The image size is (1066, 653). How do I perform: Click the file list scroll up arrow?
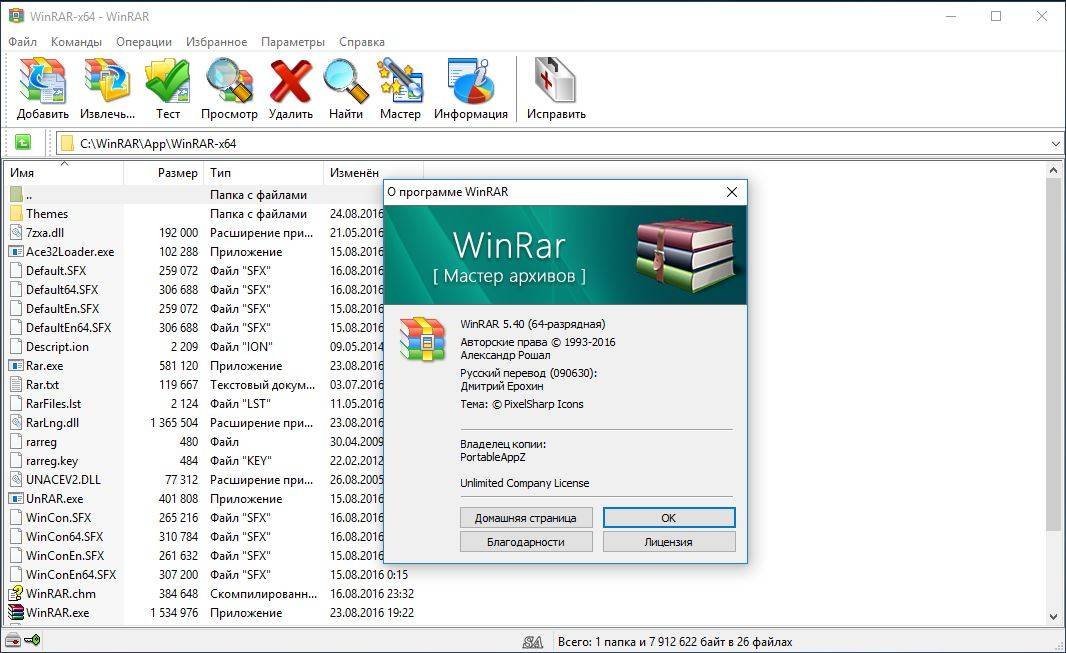[1054, 171]
